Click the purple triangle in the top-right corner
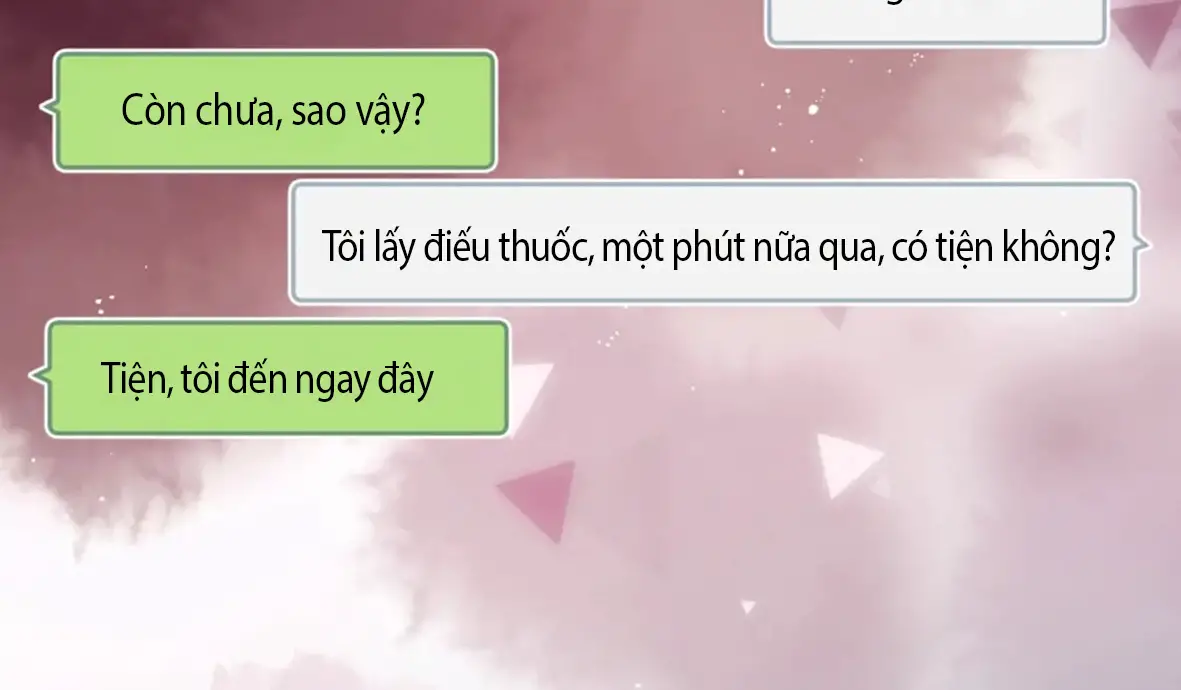Image resolution: width=1181 pixels, height=690 pixels. [x=1145, y=30]
